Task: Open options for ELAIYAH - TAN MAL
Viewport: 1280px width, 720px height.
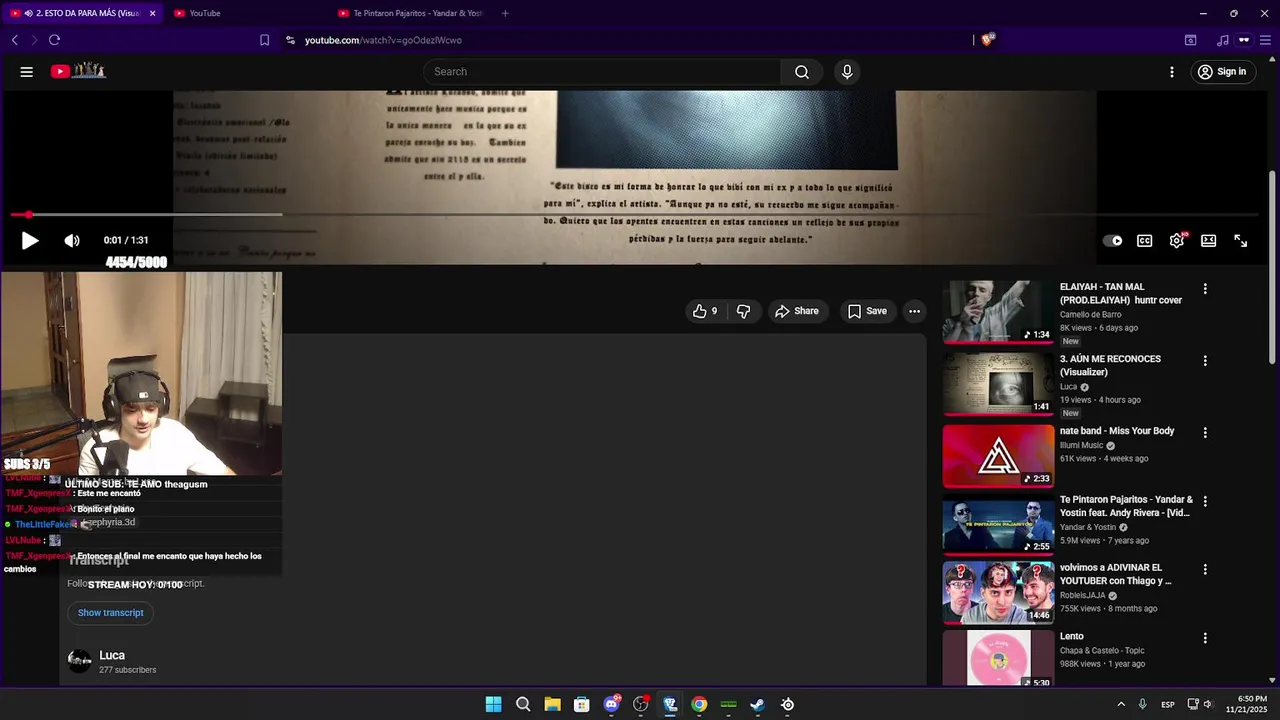Action: pos(1205,289)
